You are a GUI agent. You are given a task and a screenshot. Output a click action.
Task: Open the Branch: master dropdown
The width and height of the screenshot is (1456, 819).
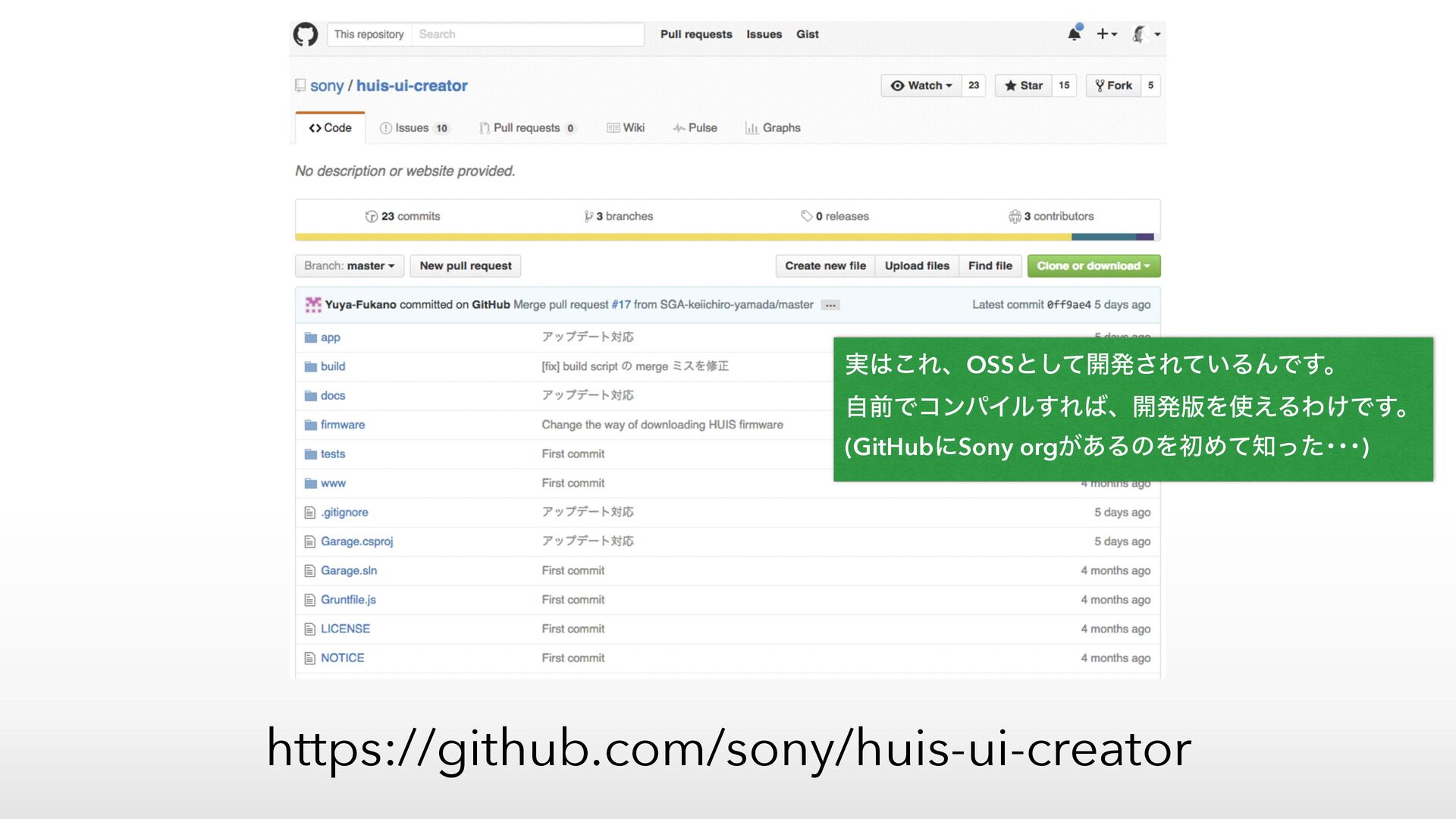coord(349,266)
